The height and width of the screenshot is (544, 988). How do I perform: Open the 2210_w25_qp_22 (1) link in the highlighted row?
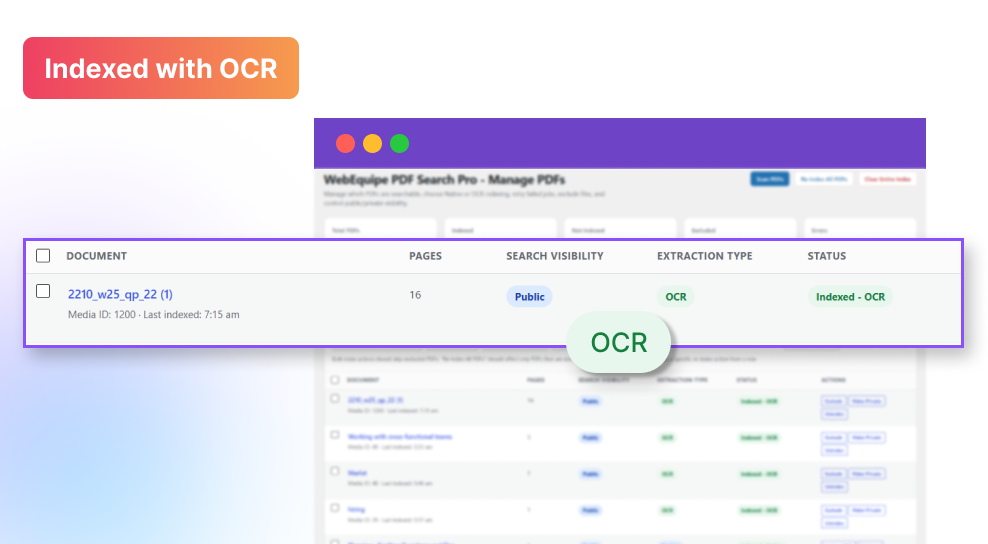120,294
